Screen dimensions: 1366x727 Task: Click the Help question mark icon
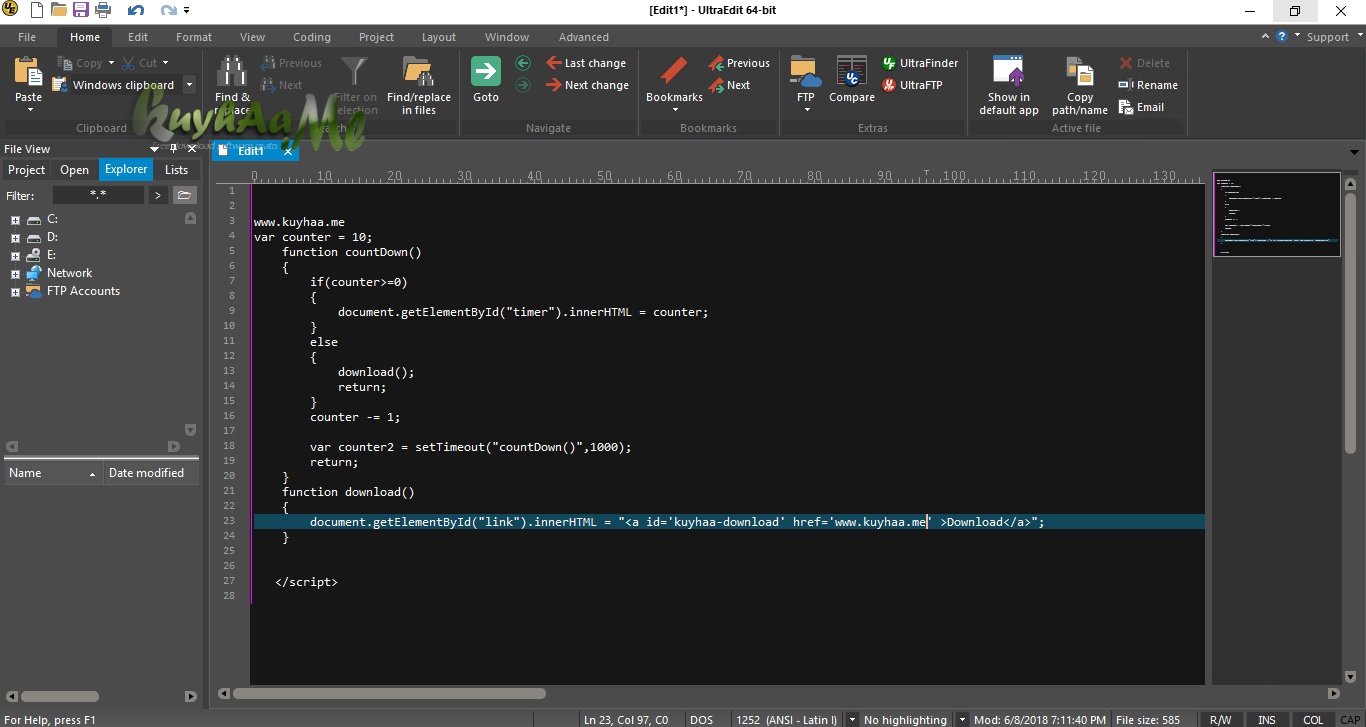(1282, 37)
